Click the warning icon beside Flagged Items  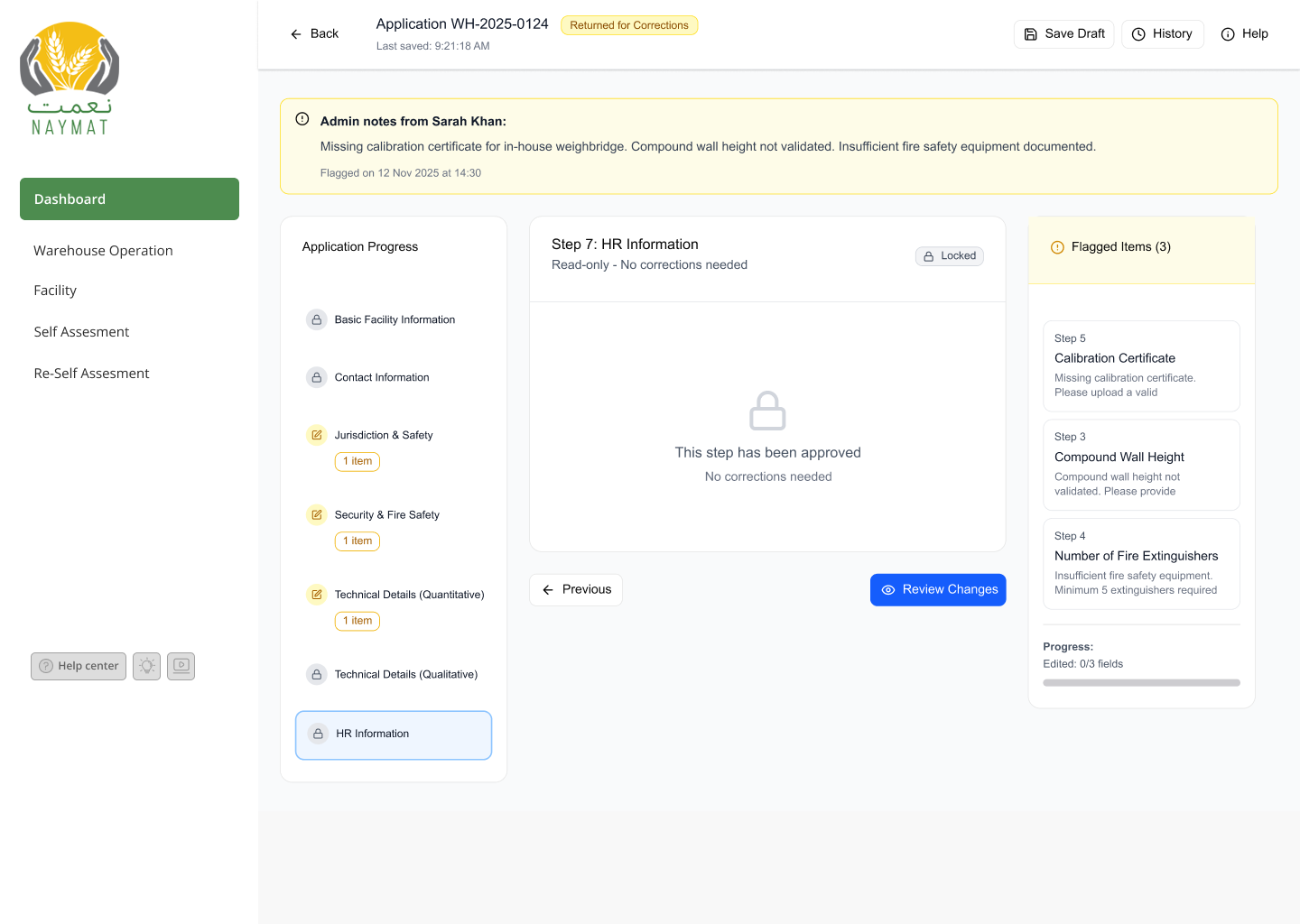[1057, 247]
